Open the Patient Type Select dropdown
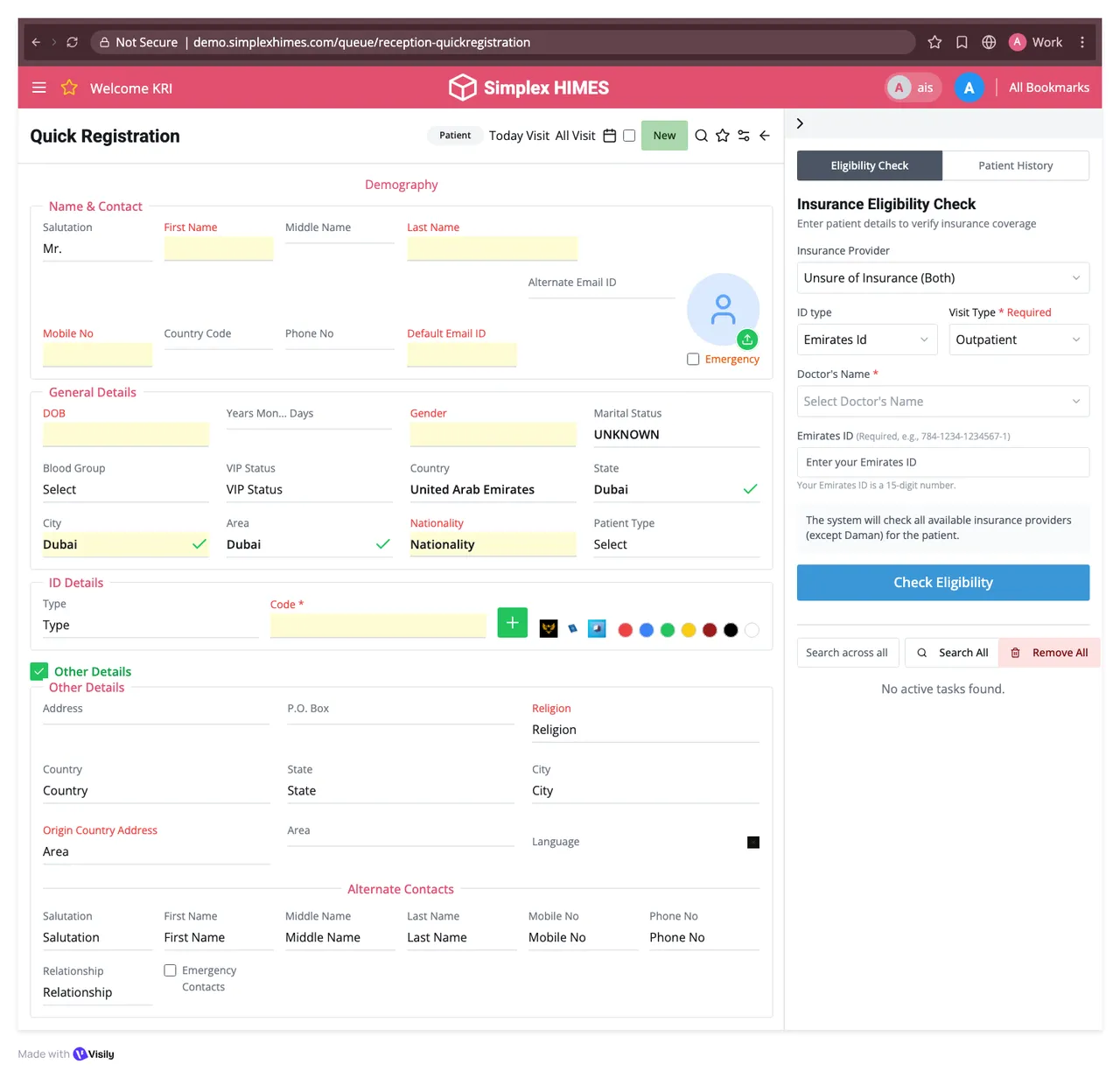This screenshot has height=1078, width=1120. (676, 544)
